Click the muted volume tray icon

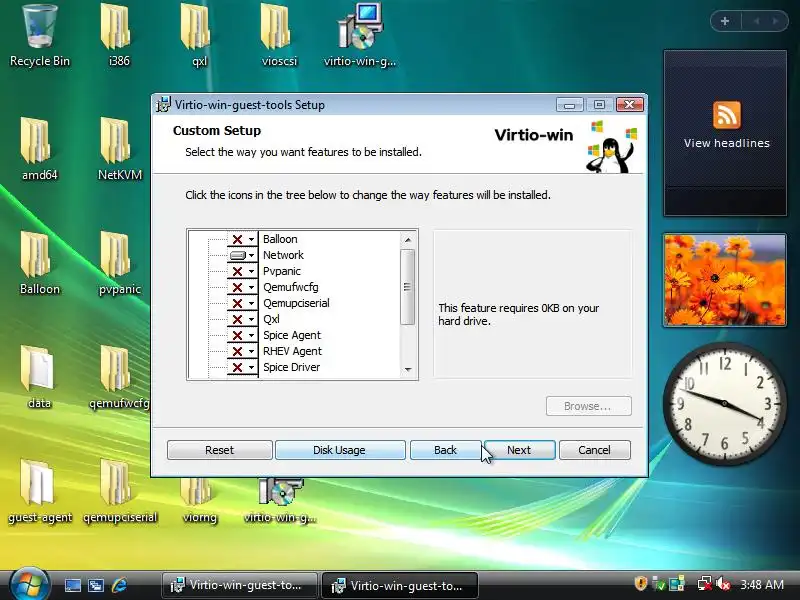click(x=723, y=584)
